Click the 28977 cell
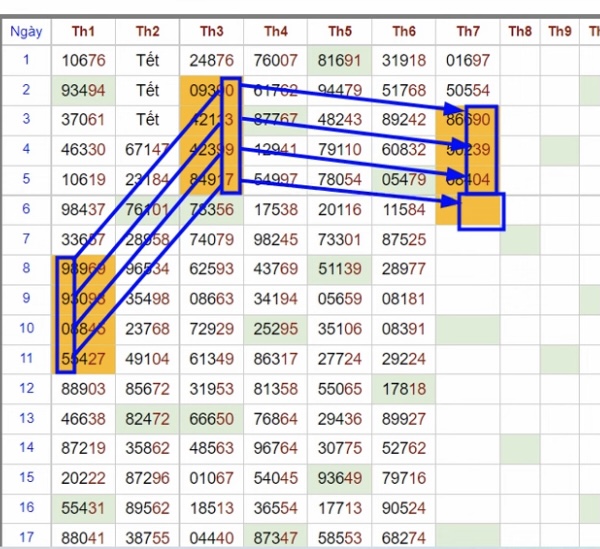 tap(404, 269)
